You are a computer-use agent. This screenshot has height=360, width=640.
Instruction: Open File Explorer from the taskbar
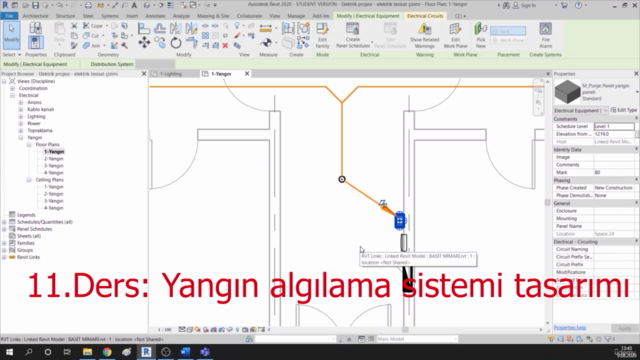[x=87, y=352]
